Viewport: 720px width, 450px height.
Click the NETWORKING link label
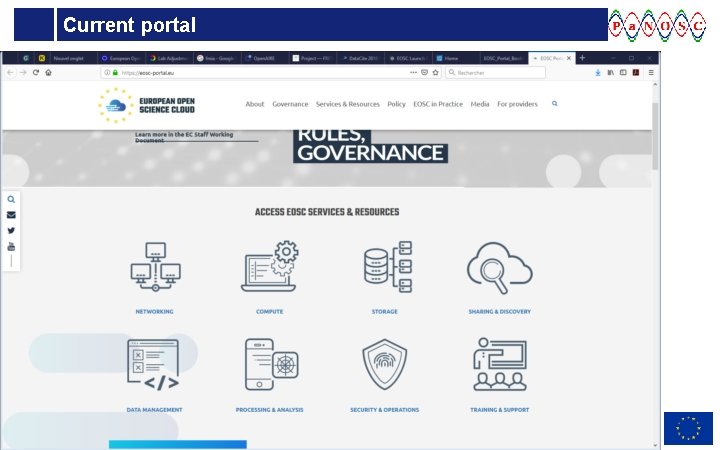pyautogui.click(x=154, y=311)
